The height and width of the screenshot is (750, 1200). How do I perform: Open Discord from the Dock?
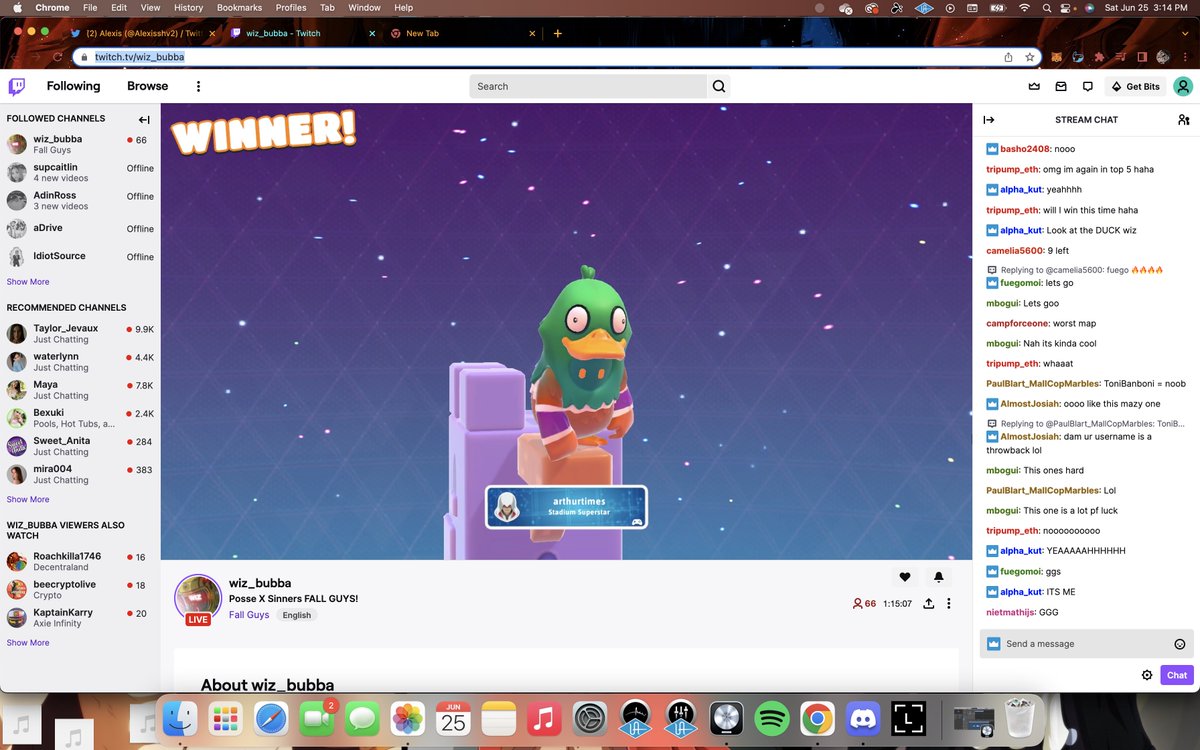click(x=862, y=718)
